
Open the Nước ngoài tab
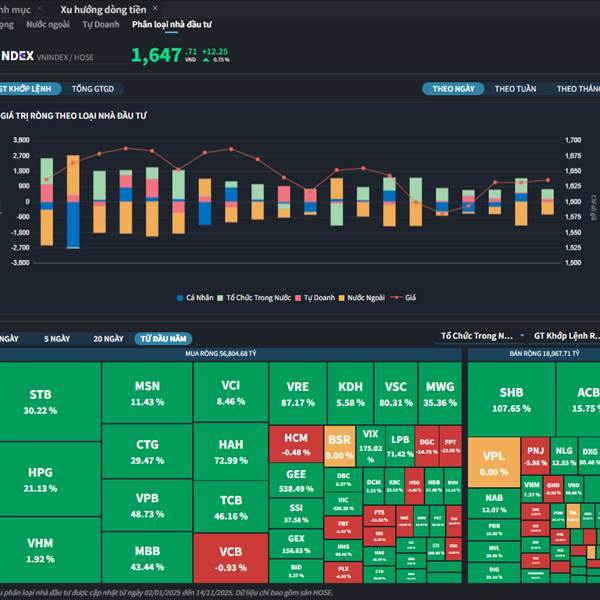tap(48, 24)
